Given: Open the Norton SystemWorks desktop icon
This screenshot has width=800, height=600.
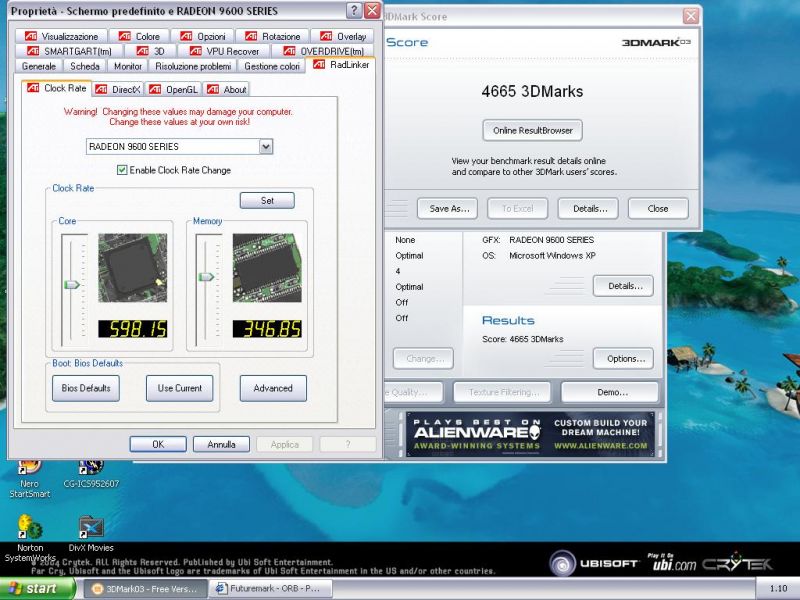Looking at the screenshot, I should (30, 538).
